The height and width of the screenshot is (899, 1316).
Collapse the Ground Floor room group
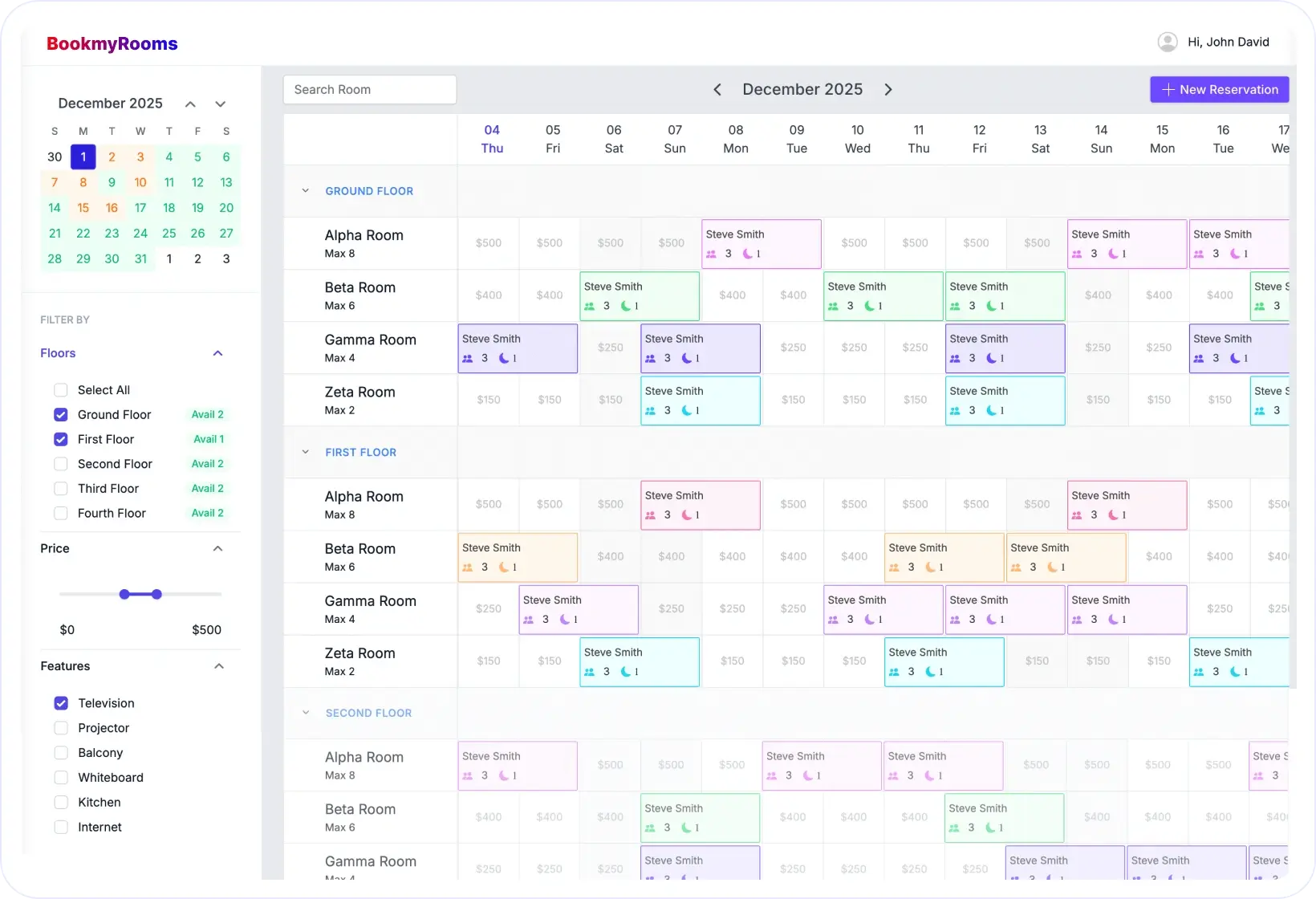point(305,191)
